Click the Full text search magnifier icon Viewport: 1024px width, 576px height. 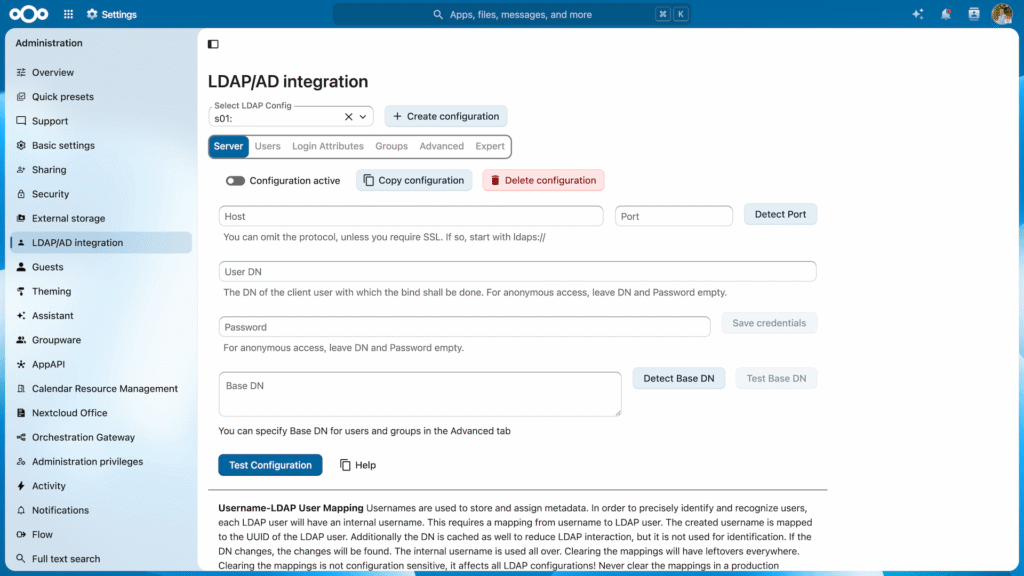(21, 558)
